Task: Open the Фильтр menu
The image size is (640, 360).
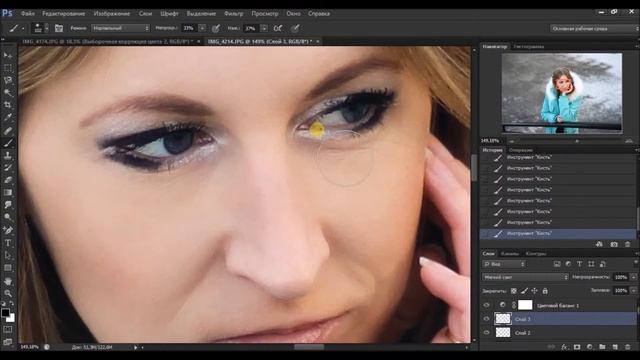Action: (233, 13)
